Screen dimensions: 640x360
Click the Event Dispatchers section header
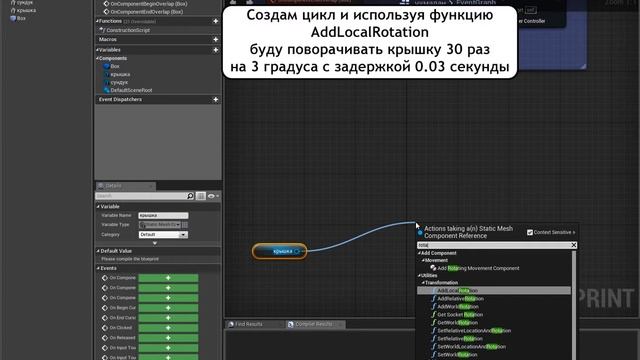coord(120,100)
